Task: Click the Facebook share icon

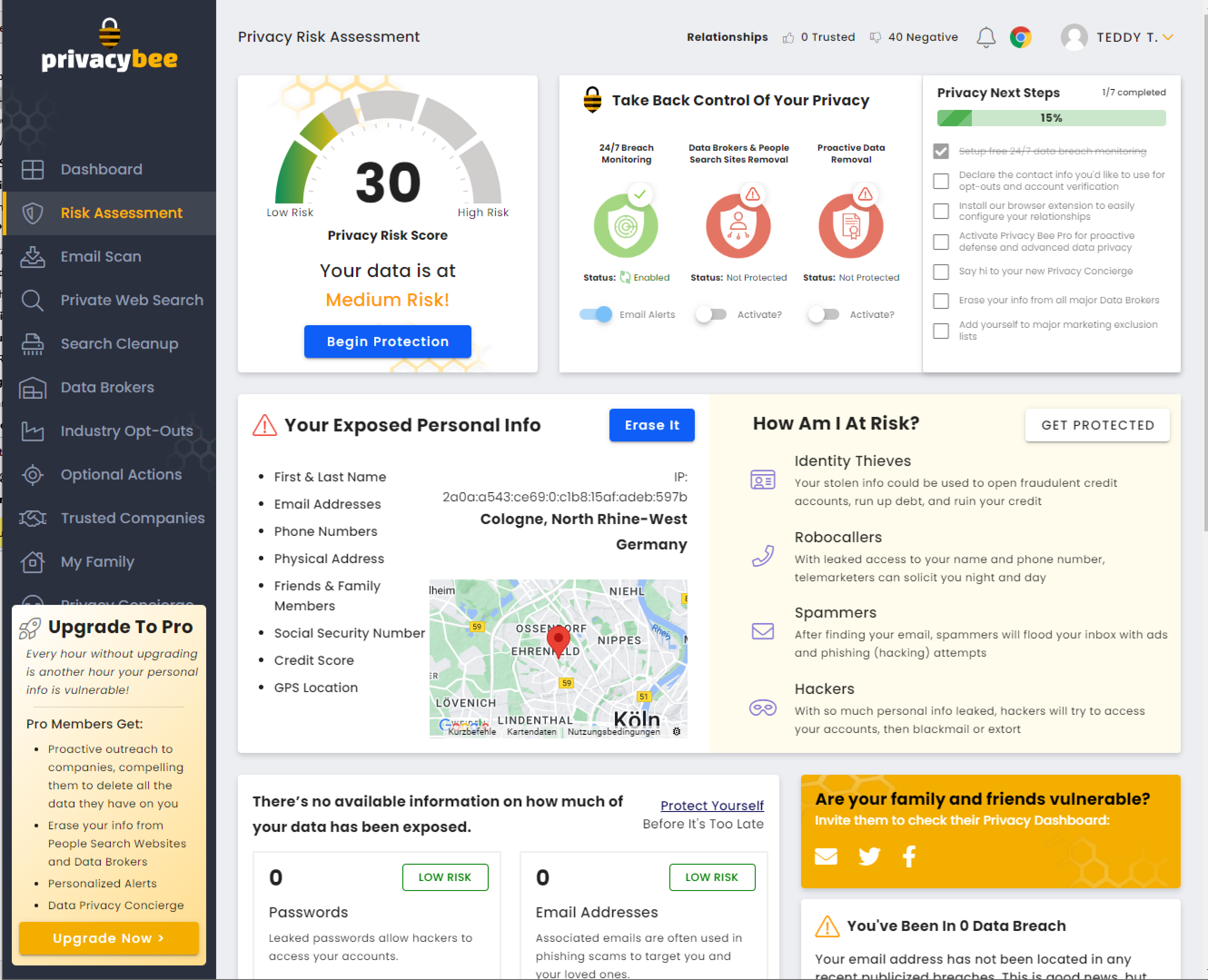Action: pos(909,856)
